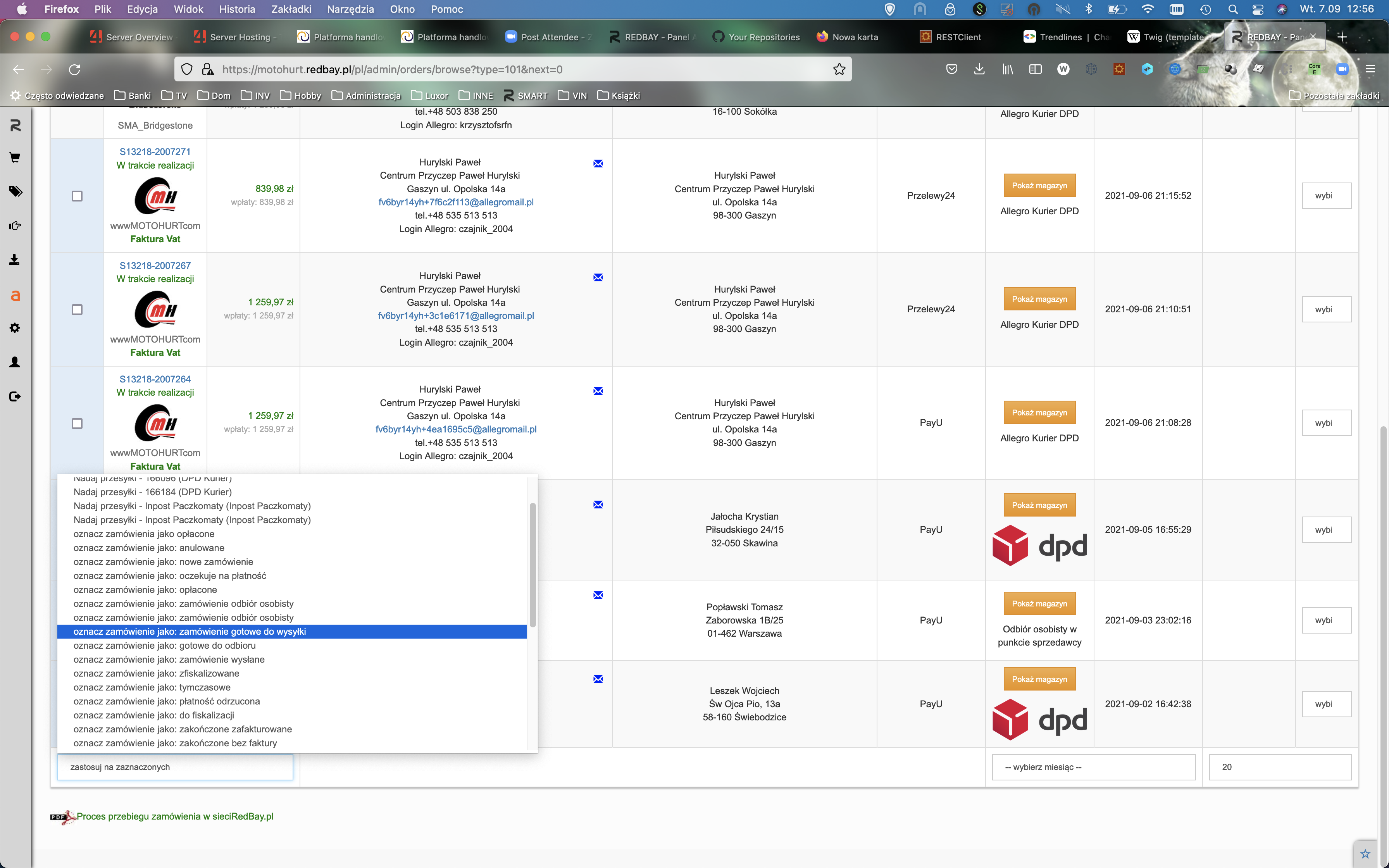
Task: Open order link S13218-2007267
Action: [x=155, y=265]
